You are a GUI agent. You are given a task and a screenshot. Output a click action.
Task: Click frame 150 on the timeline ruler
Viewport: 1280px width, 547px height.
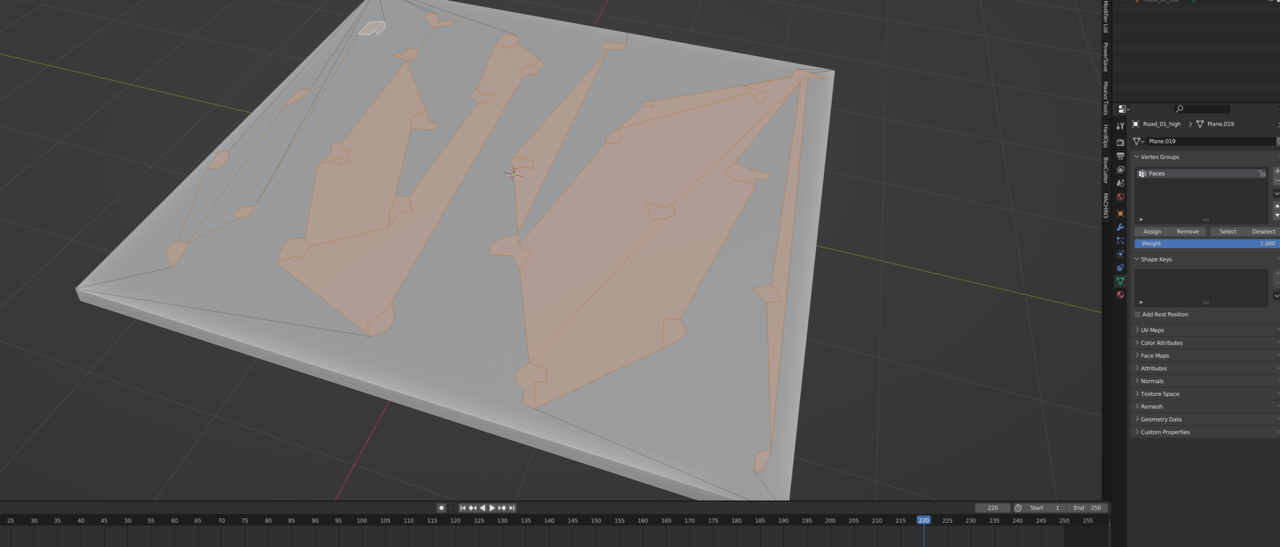pyautogui.click(x=595, y=520)
